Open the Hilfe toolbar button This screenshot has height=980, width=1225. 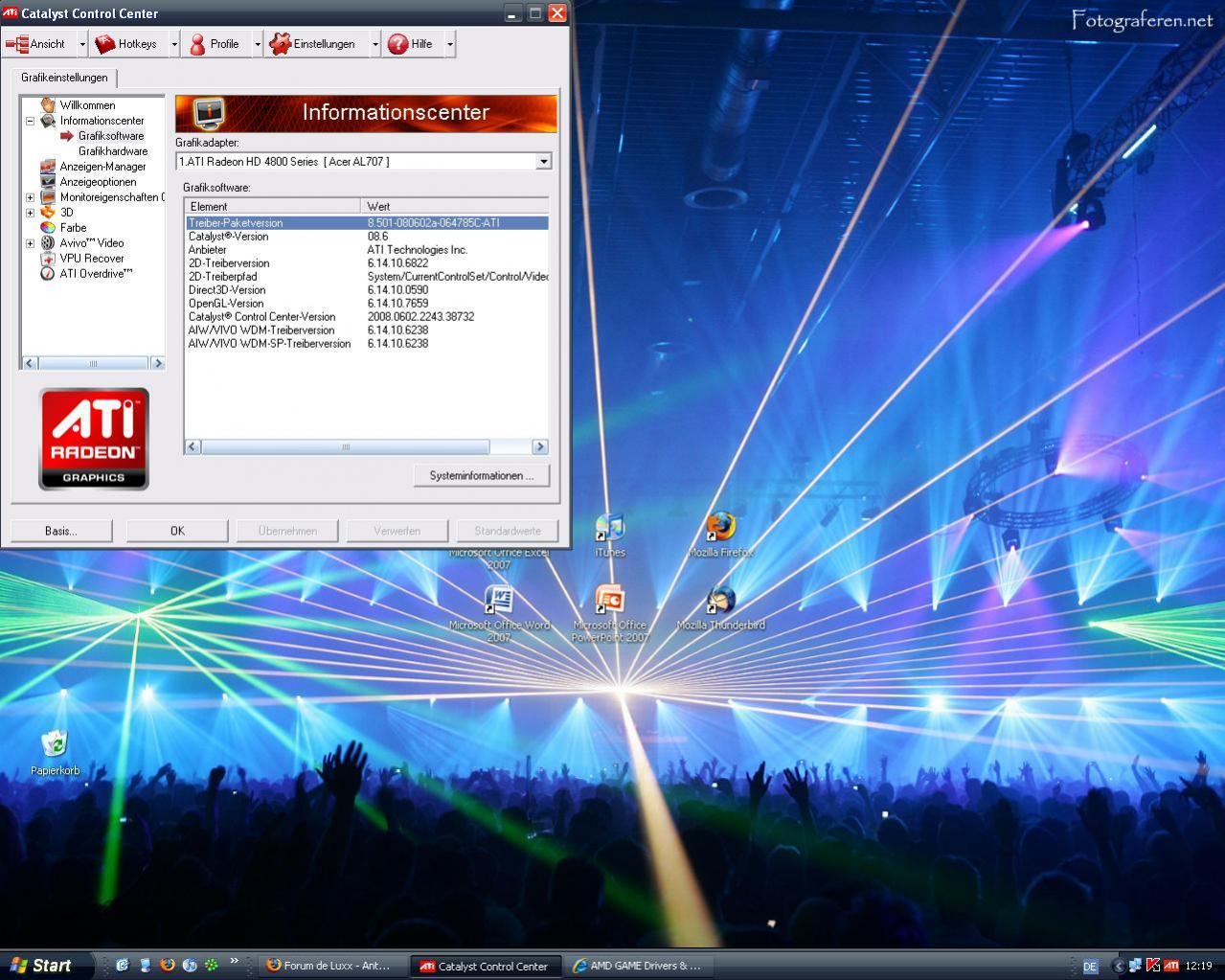413,44
